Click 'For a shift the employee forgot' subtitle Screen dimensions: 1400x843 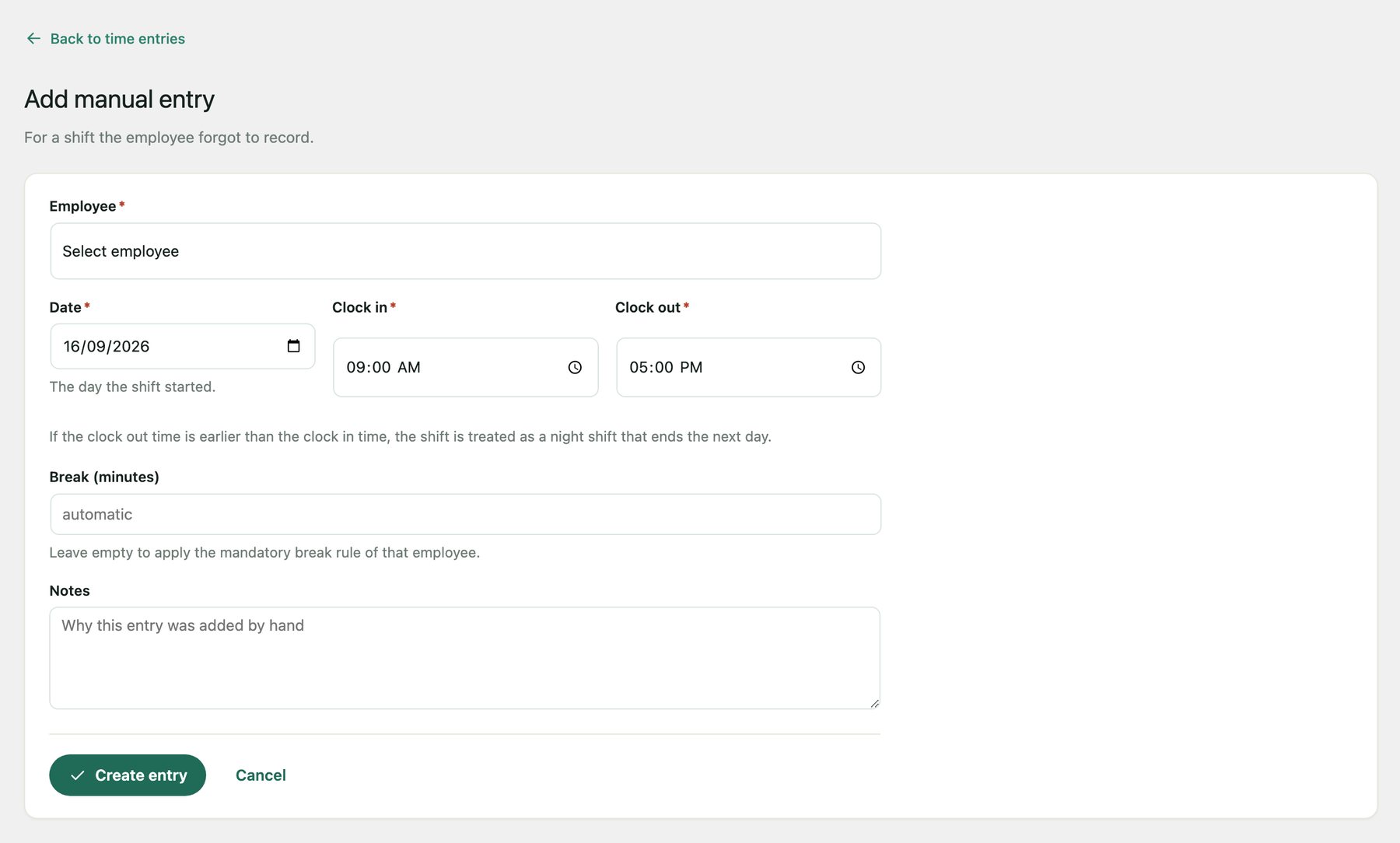tap(169, 138)
